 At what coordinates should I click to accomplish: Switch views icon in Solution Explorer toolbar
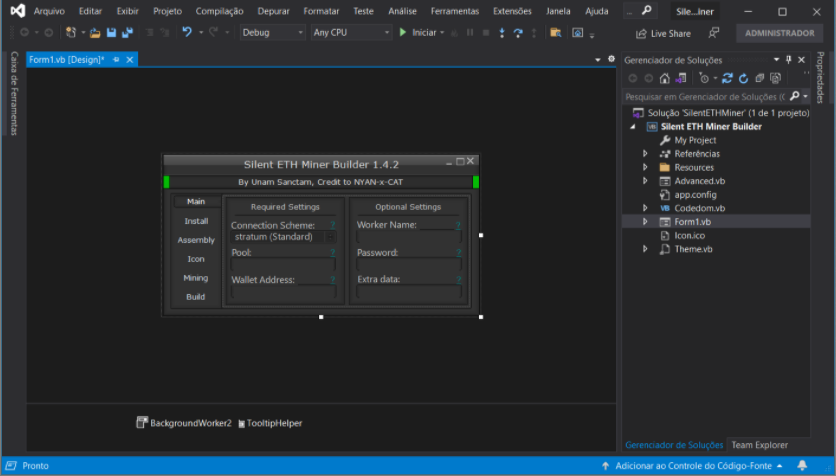tap(680, 78)
